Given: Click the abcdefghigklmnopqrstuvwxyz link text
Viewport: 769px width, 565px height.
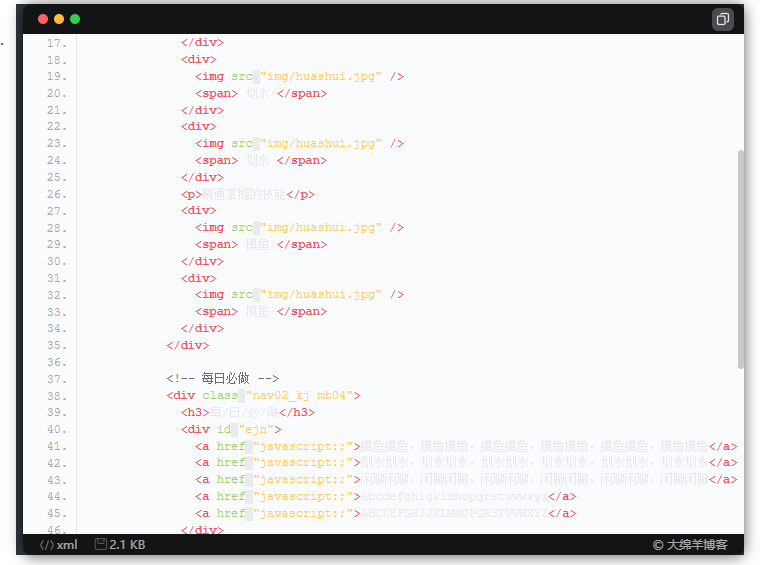Looking at the screenshot, I should [x=454, y=497].
